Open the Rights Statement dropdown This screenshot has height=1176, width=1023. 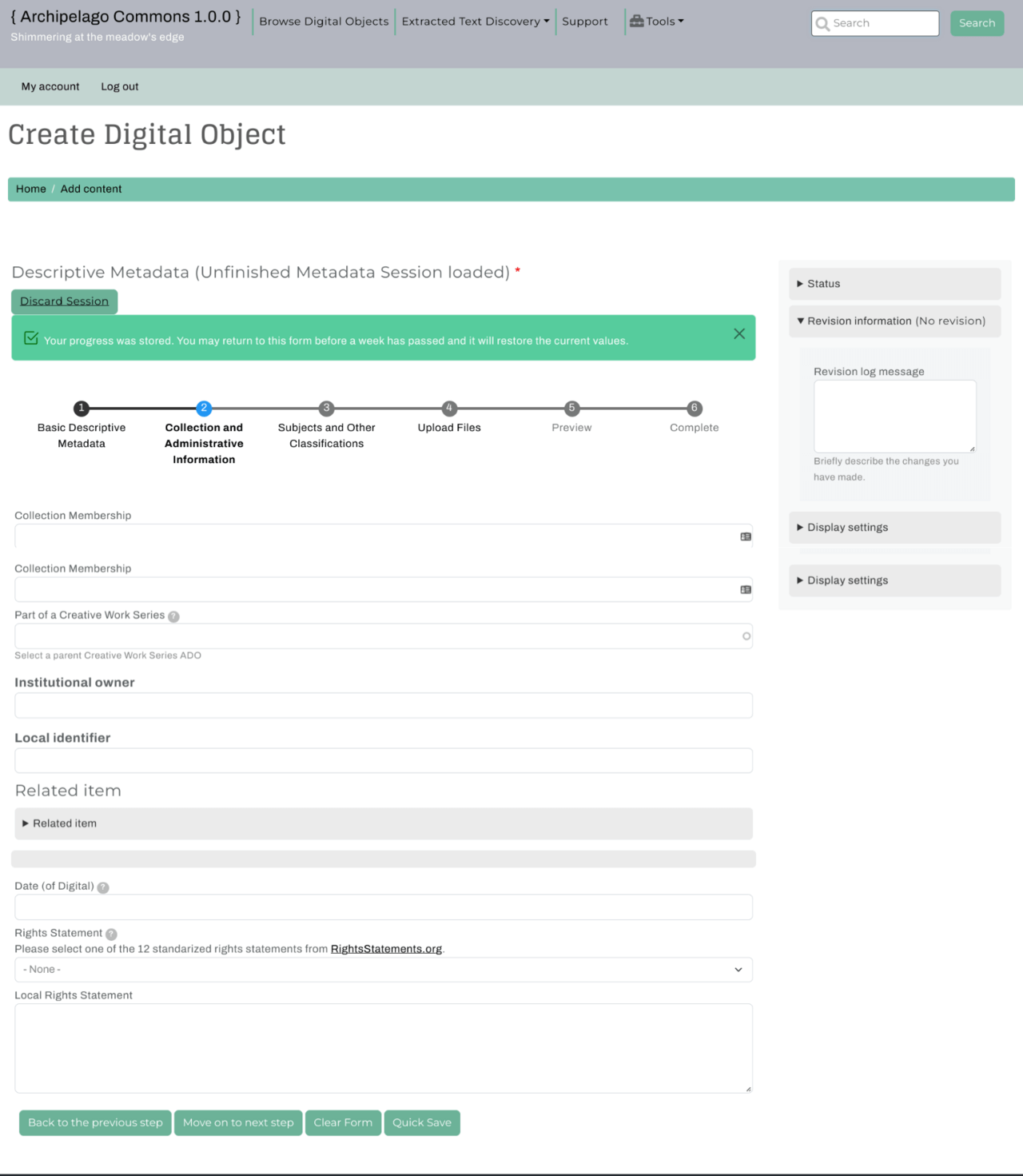pos(384,970)
